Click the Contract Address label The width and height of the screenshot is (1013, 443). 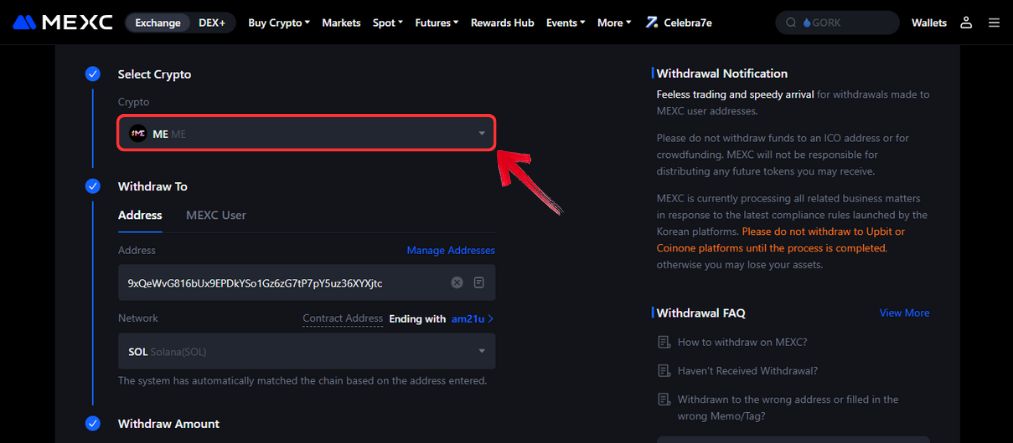coord(343,318)
